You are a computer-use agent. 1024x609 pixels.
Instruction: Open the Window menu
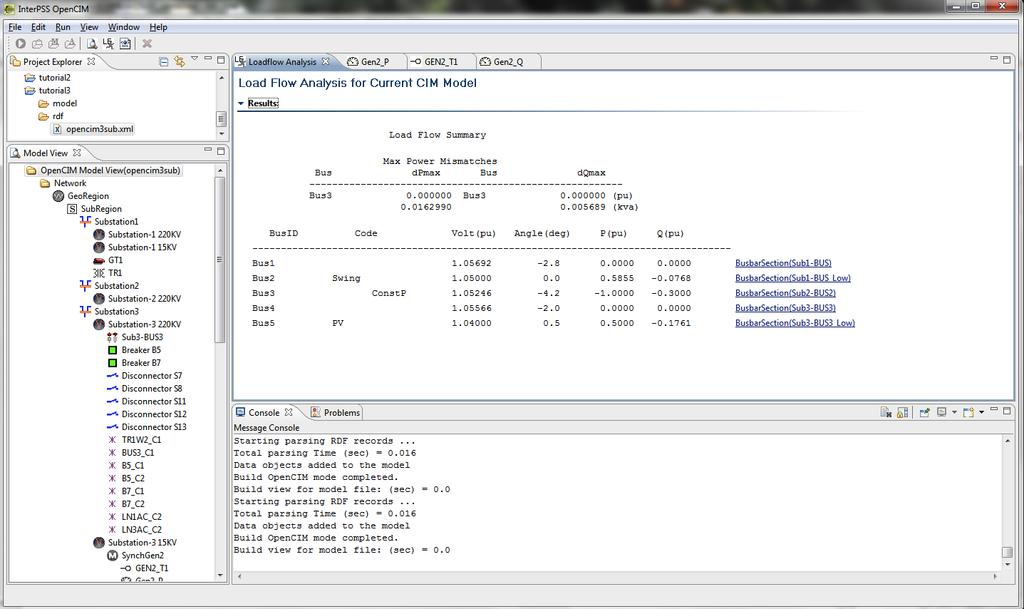[x=123, y=27]
